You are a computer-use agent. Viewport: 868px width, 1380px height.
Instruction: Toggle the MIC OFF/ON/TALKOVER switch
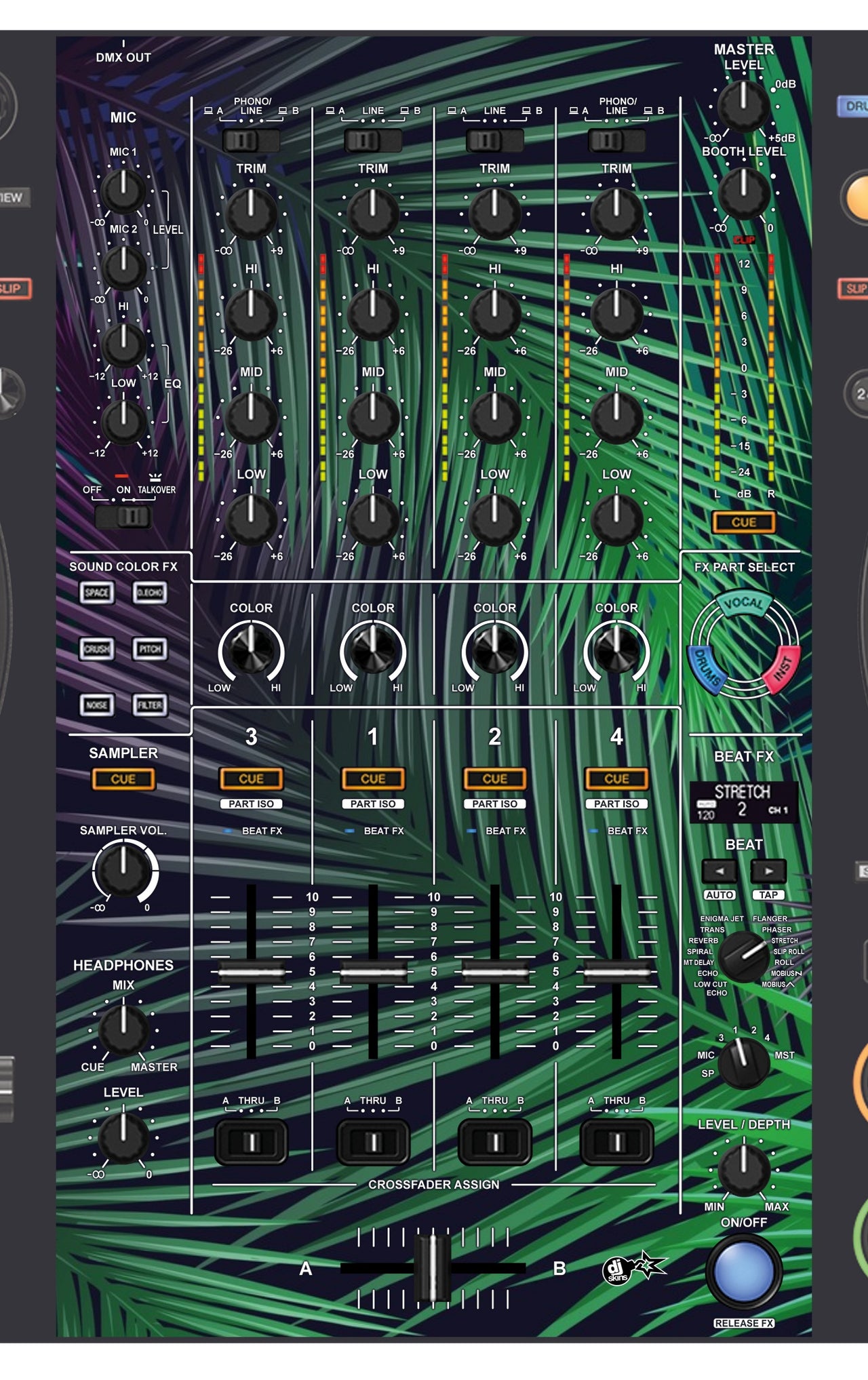click(123, 517)
